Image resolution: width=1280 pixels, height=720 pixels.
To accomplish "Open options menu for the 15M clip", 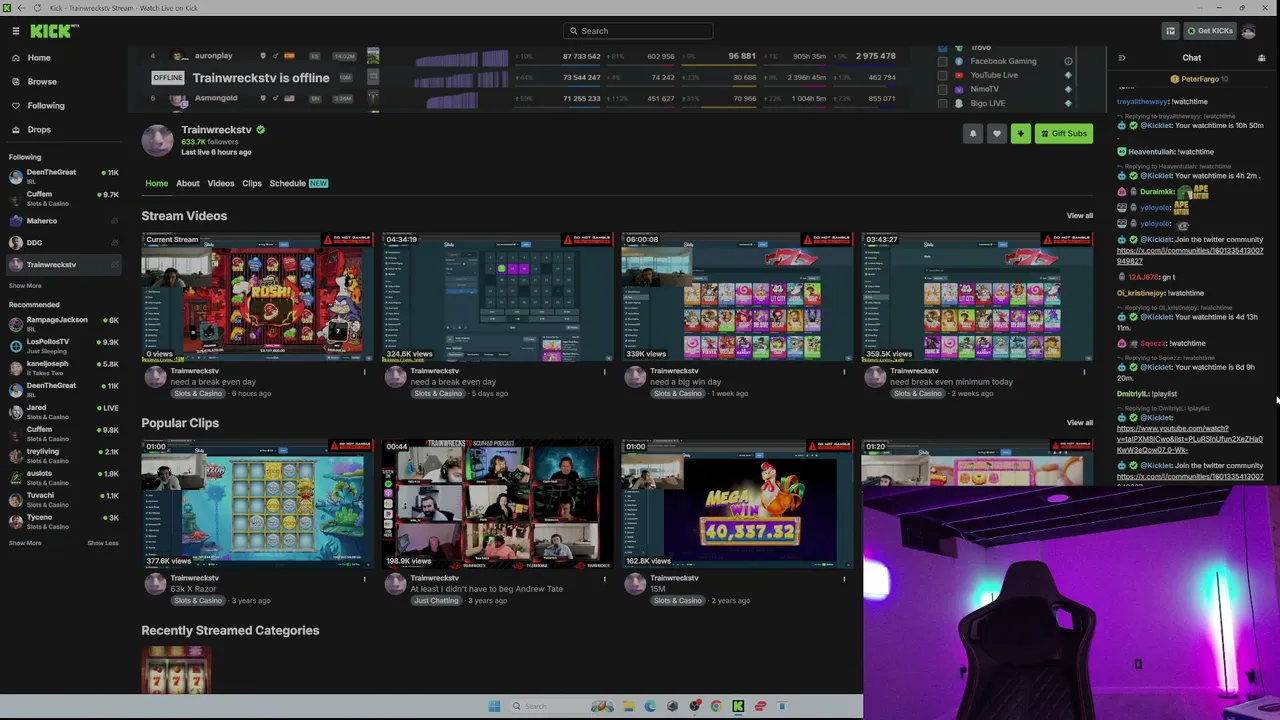I will pos(844,579).
